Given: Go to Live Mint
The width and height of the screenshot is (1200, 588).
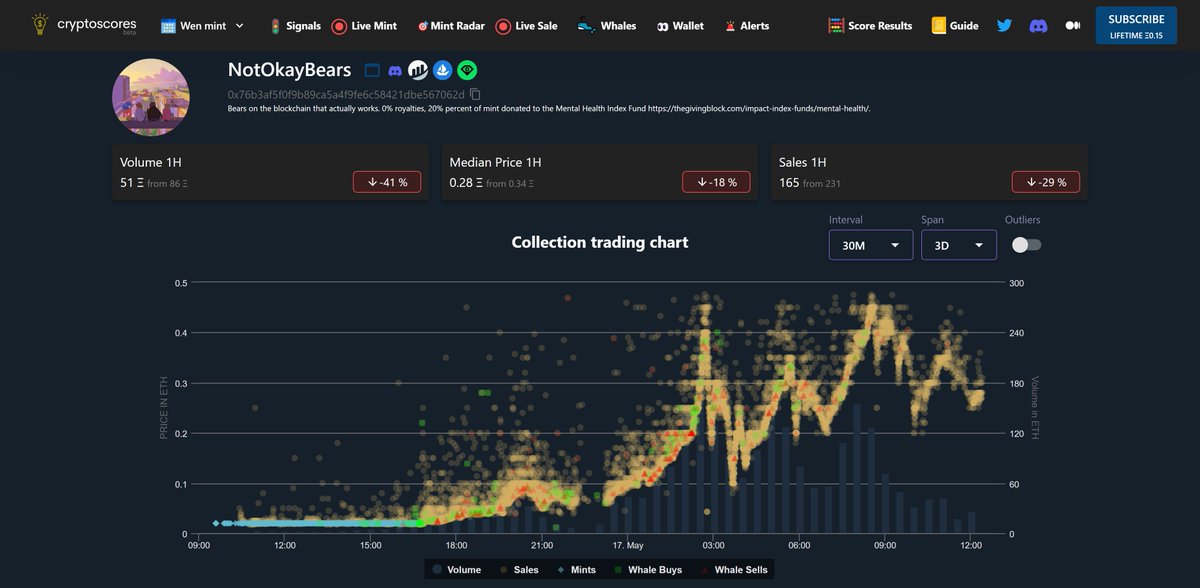Looking at the screenshot, I should pos(364,26).
